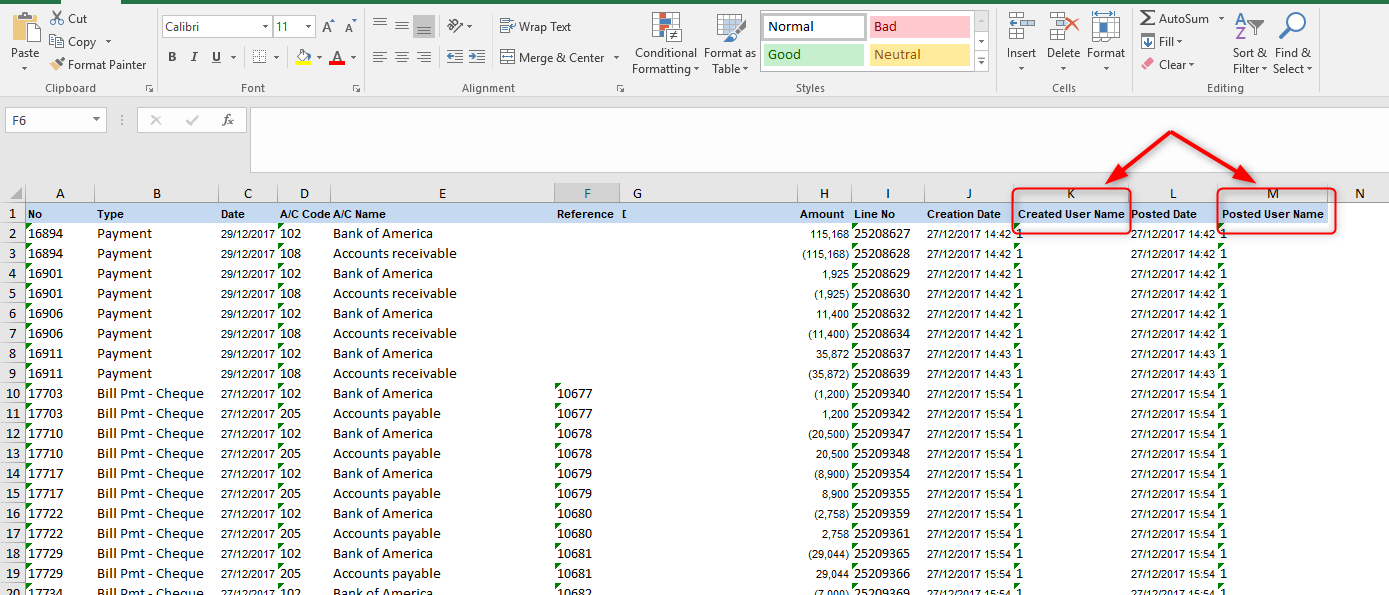Screen dimensions: 1389x595
Task: Expand the font size dropdown
Action: coord(308,27)
